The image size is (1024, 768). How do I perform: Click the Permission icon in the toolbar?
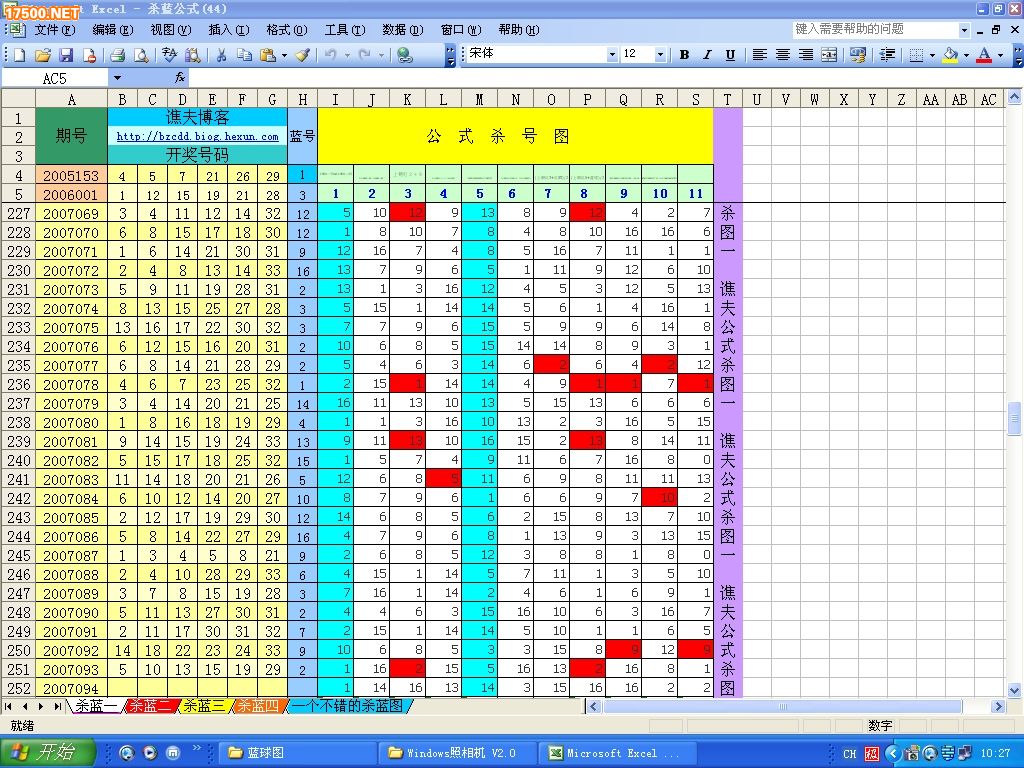[89, 56]
